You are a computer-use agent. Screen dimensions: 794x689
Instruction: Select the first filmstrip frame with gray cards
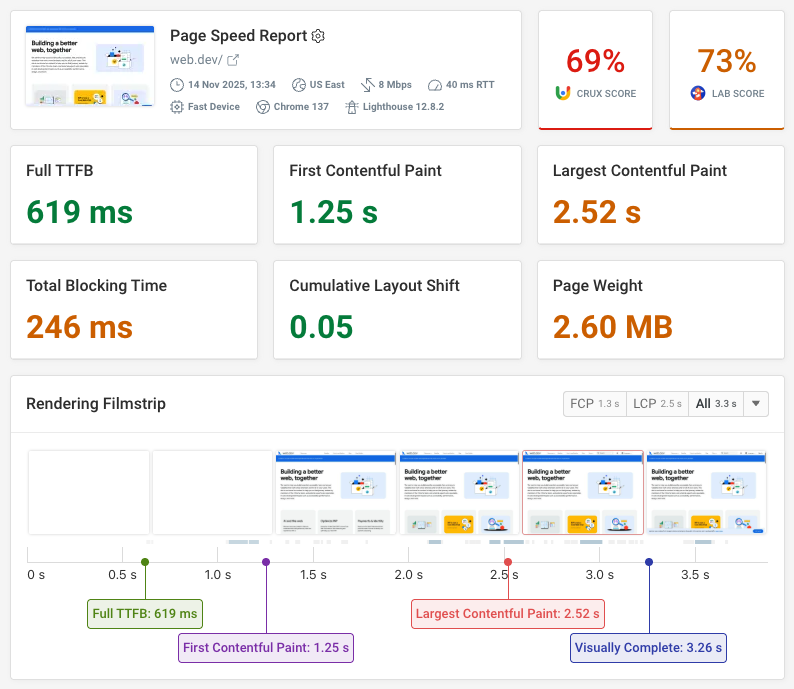pos(336,493)
